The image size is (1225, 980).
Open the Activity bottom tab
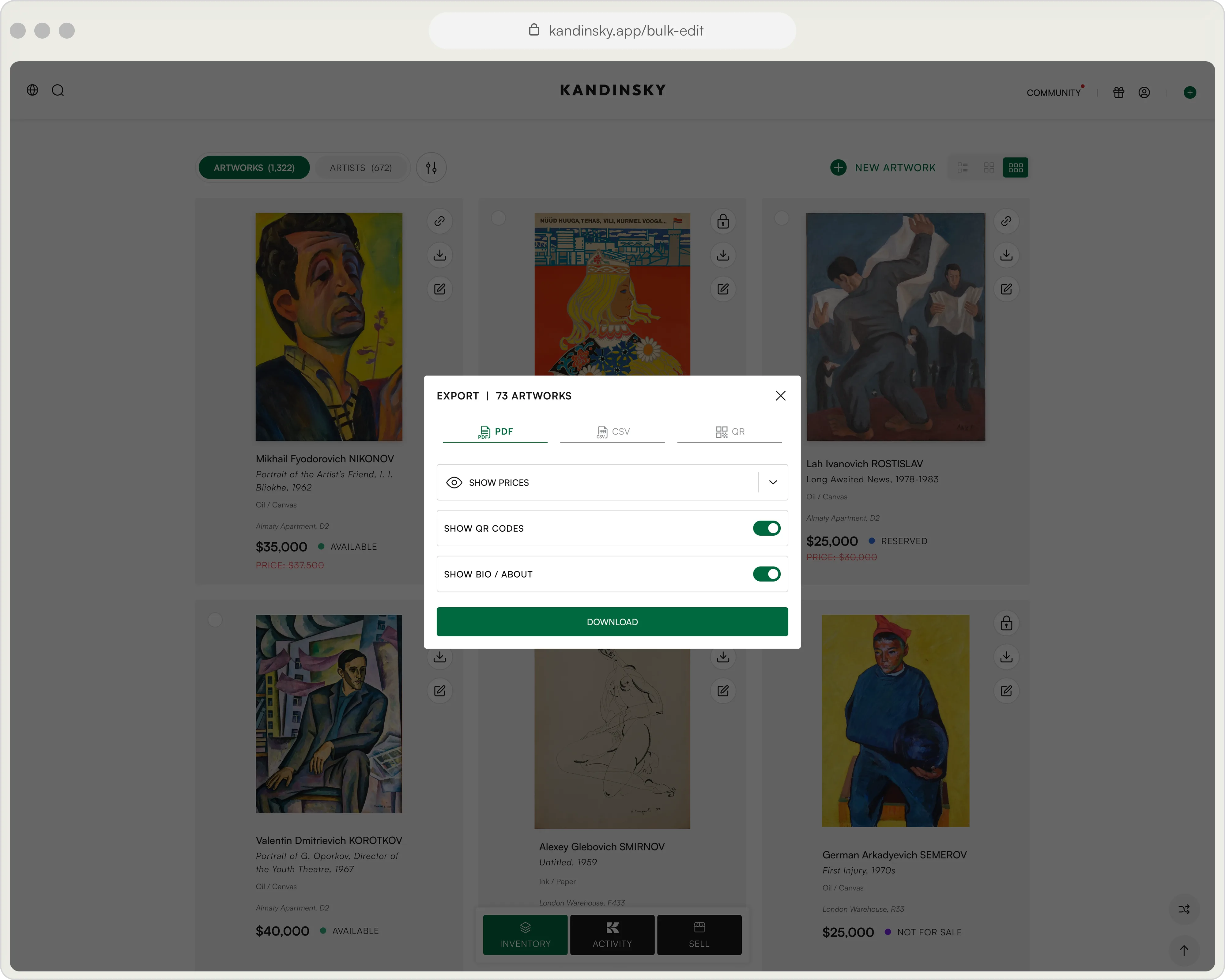click(x=612, y=935)
